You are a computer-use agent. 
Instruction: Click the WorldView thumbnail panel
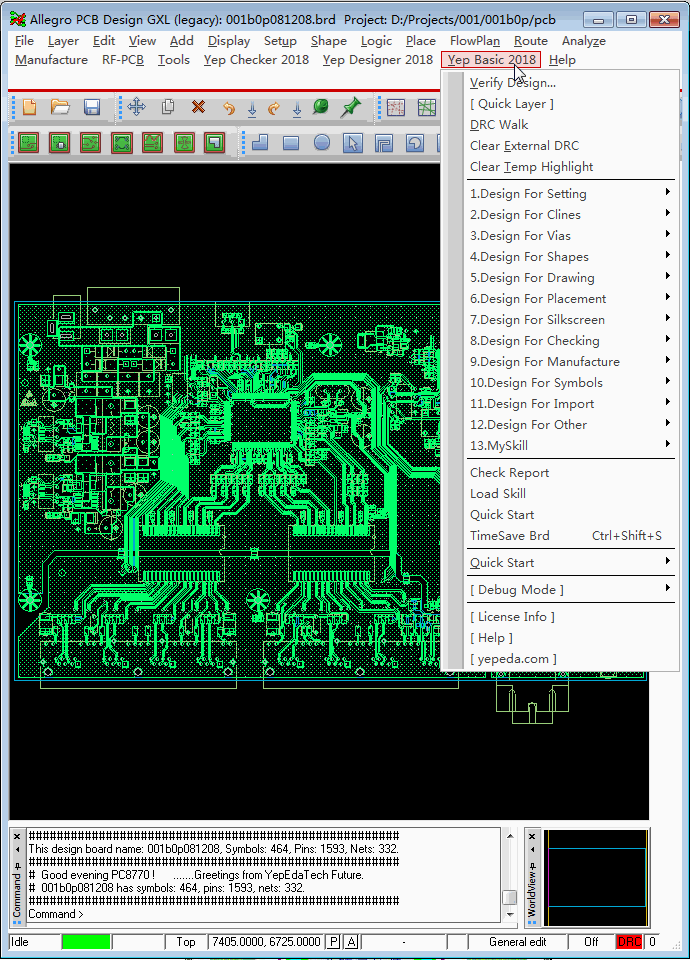click(x=598, y=877)
